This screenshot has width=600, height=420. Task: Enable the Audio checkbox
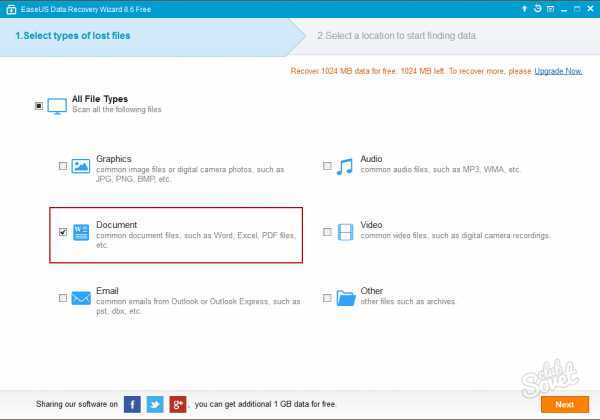coord(327,166)
